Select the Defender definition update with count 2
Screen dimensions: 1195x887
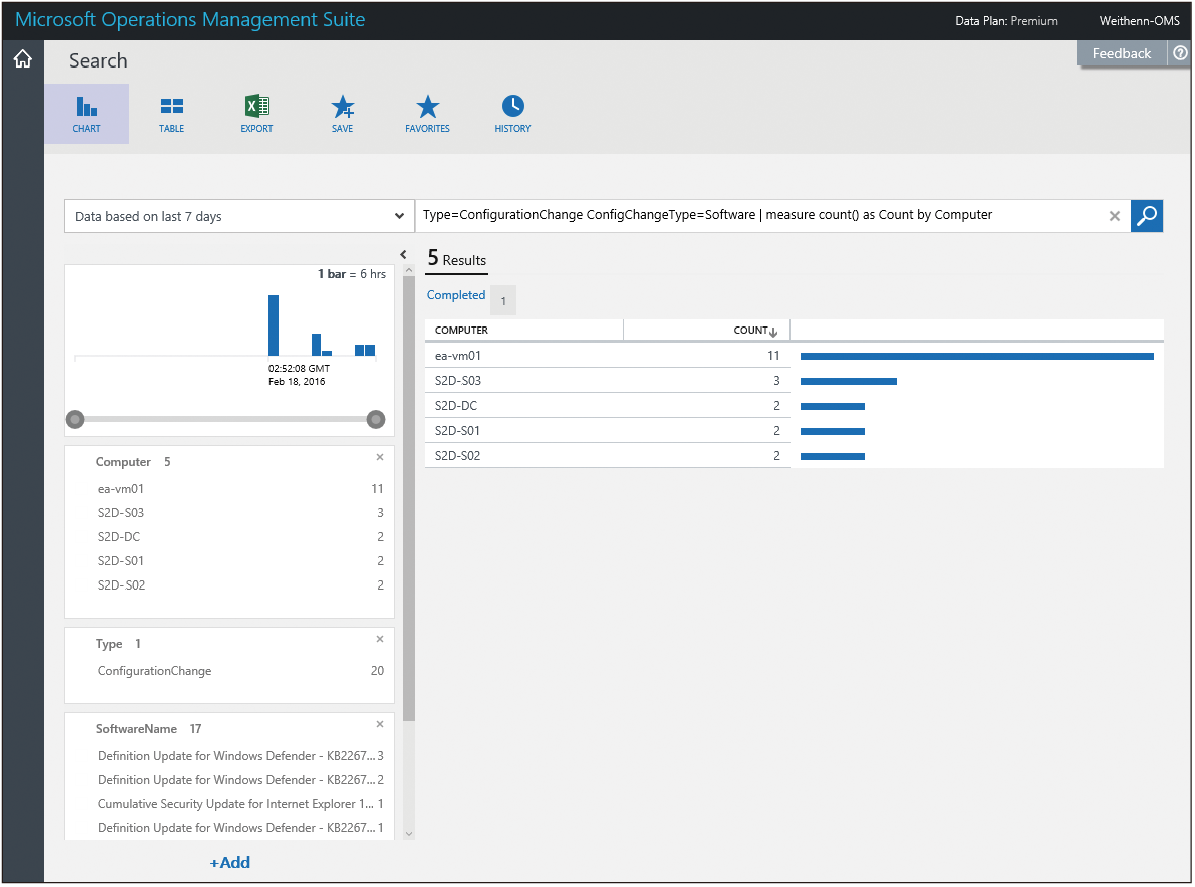pyautogui.click(x=240, y=780)
